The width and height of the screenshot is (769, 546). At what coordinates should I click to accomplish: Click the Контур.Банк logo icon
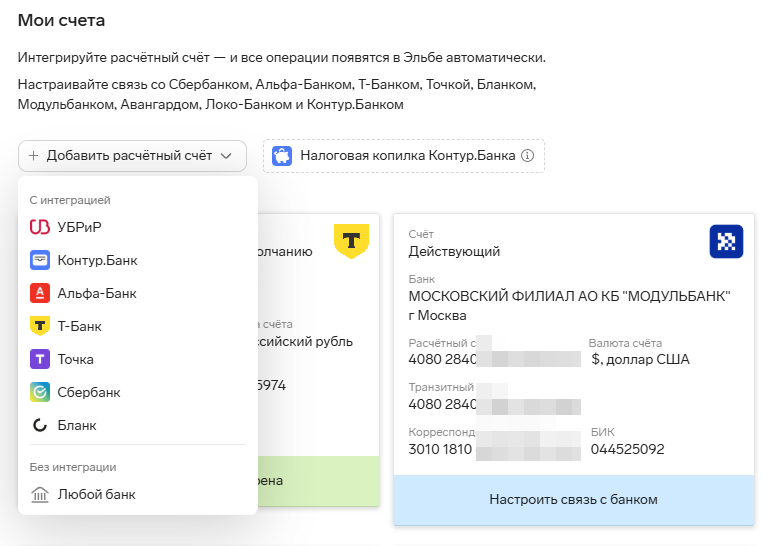[x=40, y=260]
